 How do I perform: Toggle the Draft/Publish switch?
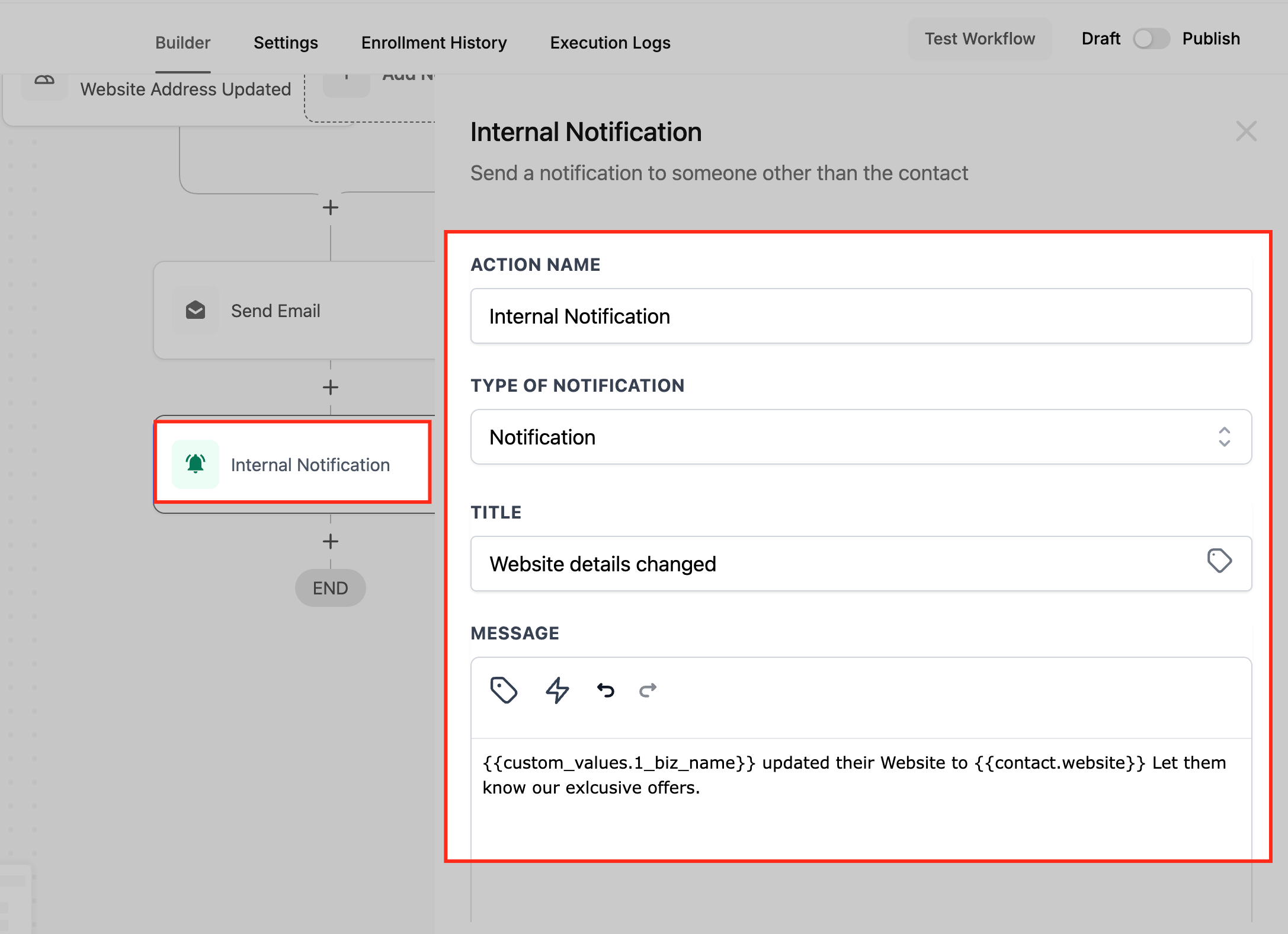[1151, 39]
